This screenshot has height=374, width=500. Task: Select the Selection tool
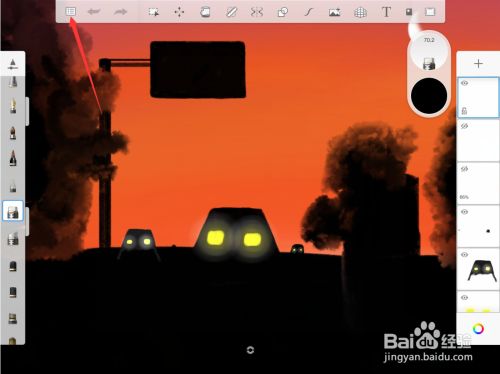click(x=154, y=12)
